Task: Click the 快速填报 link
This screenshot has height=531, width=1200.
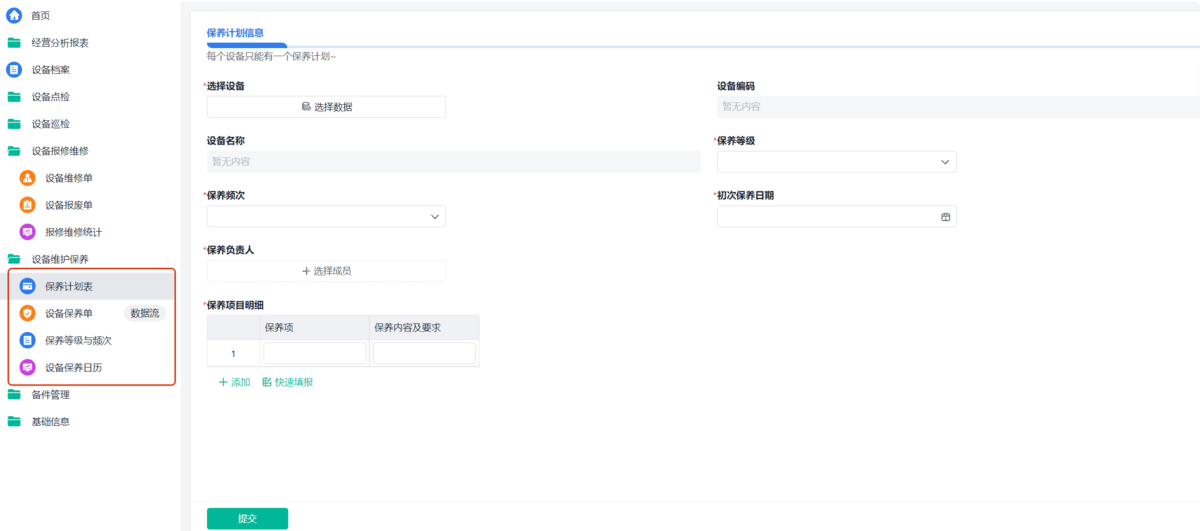Action: (288, 382)
